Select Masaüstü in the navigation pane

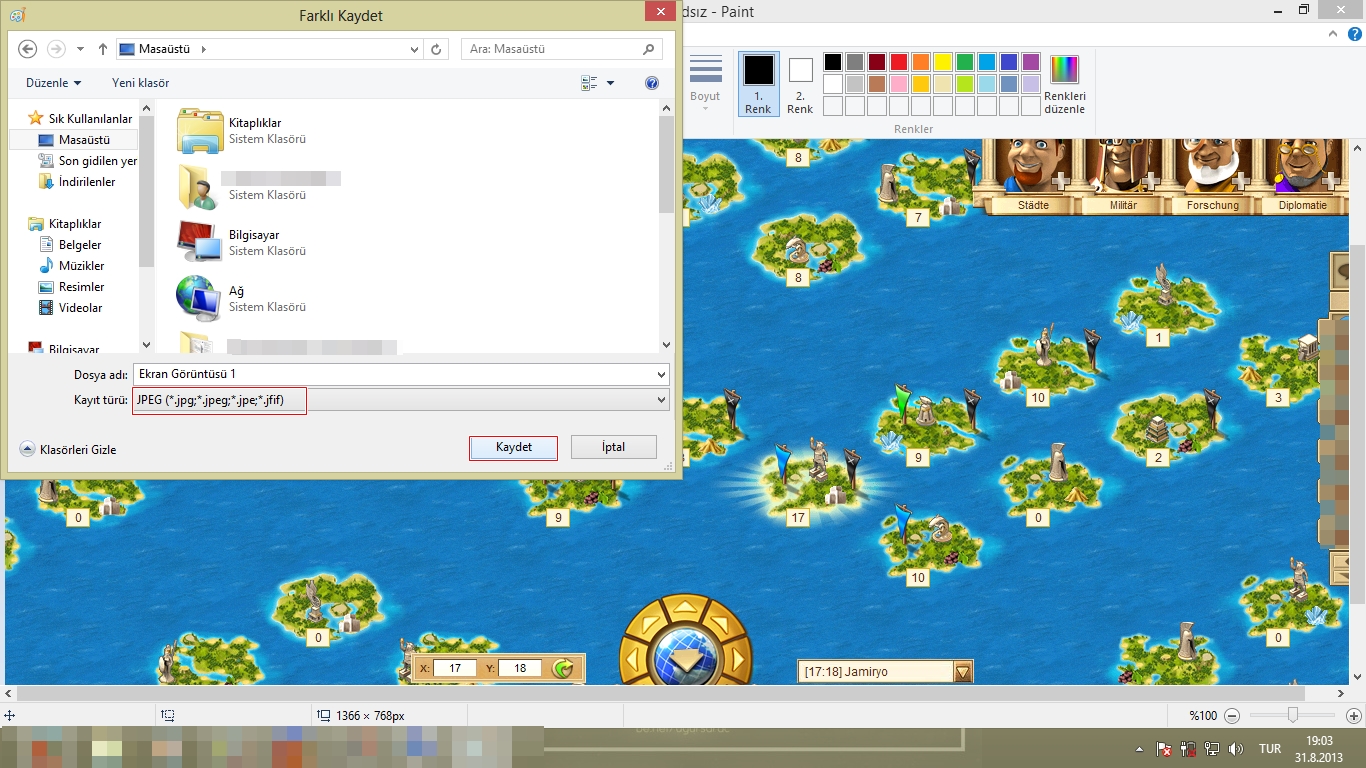(x=84, y=140)
